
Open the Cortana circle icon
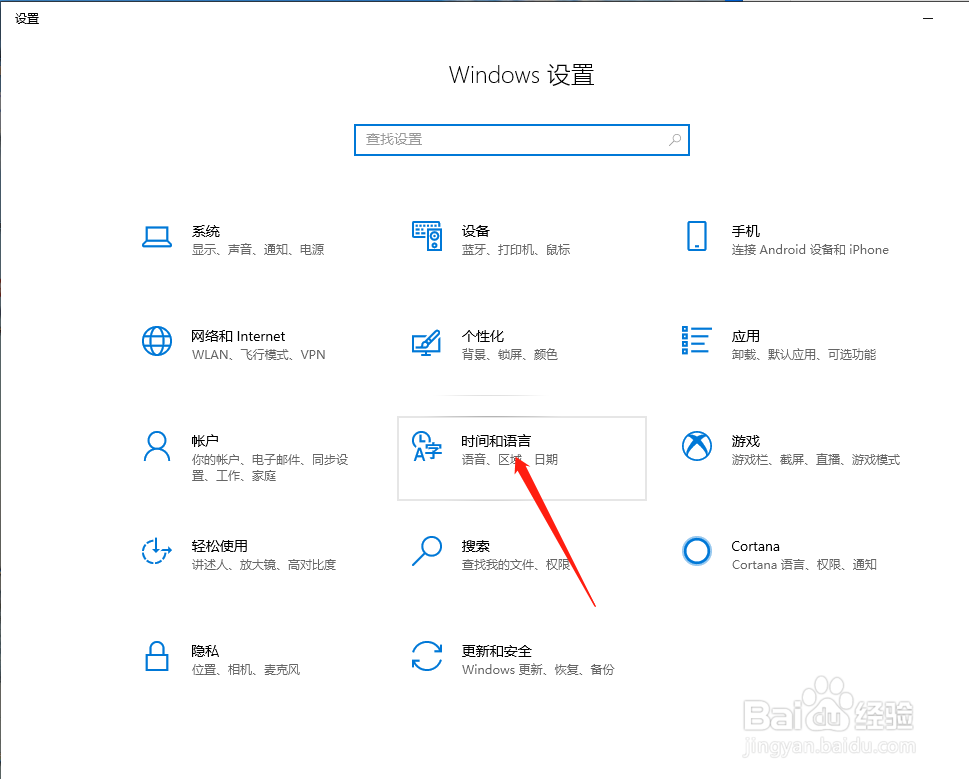coord(697,551)
